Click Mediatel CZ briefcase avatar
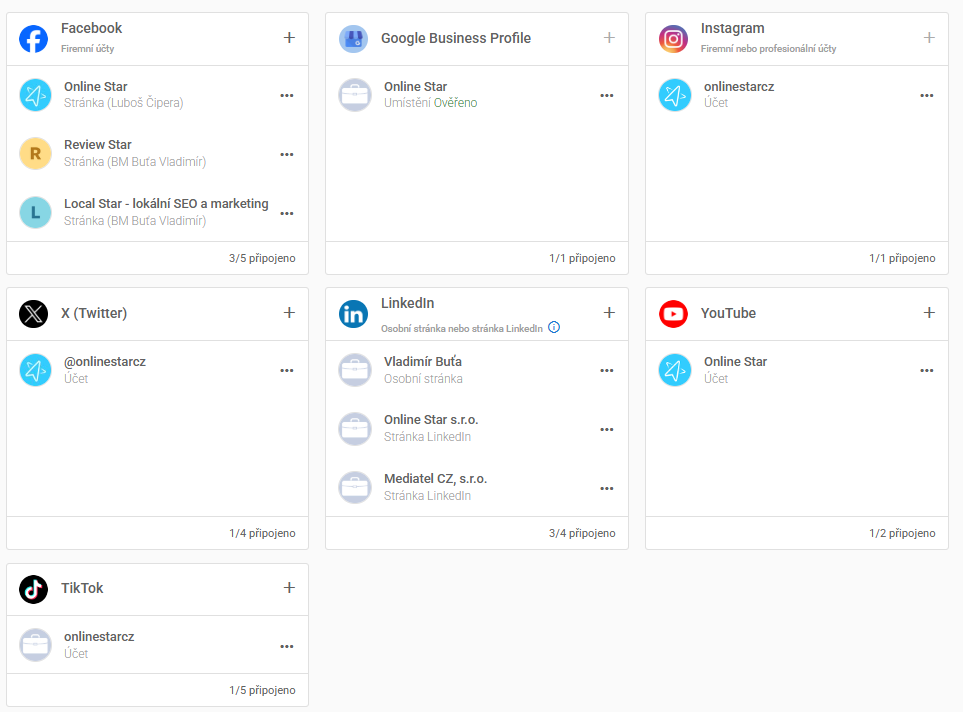Viewport: 963px width, 712px height. (x=355, y=488)
